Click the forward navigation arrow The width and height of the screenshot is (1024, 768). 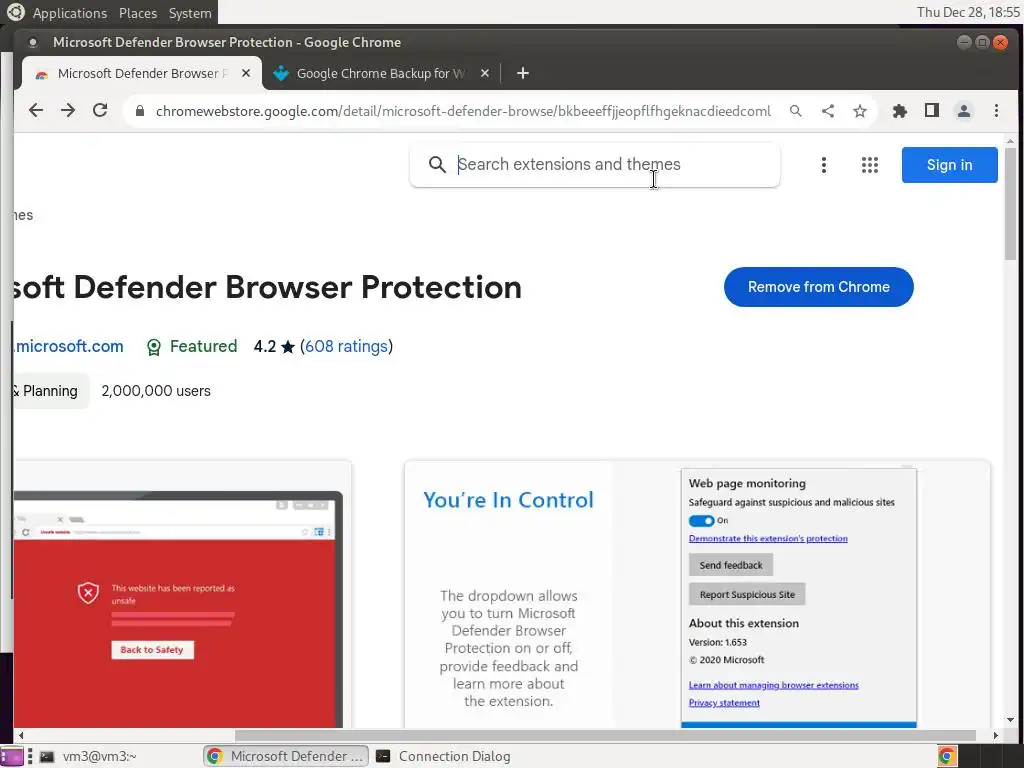pos(68,110)
